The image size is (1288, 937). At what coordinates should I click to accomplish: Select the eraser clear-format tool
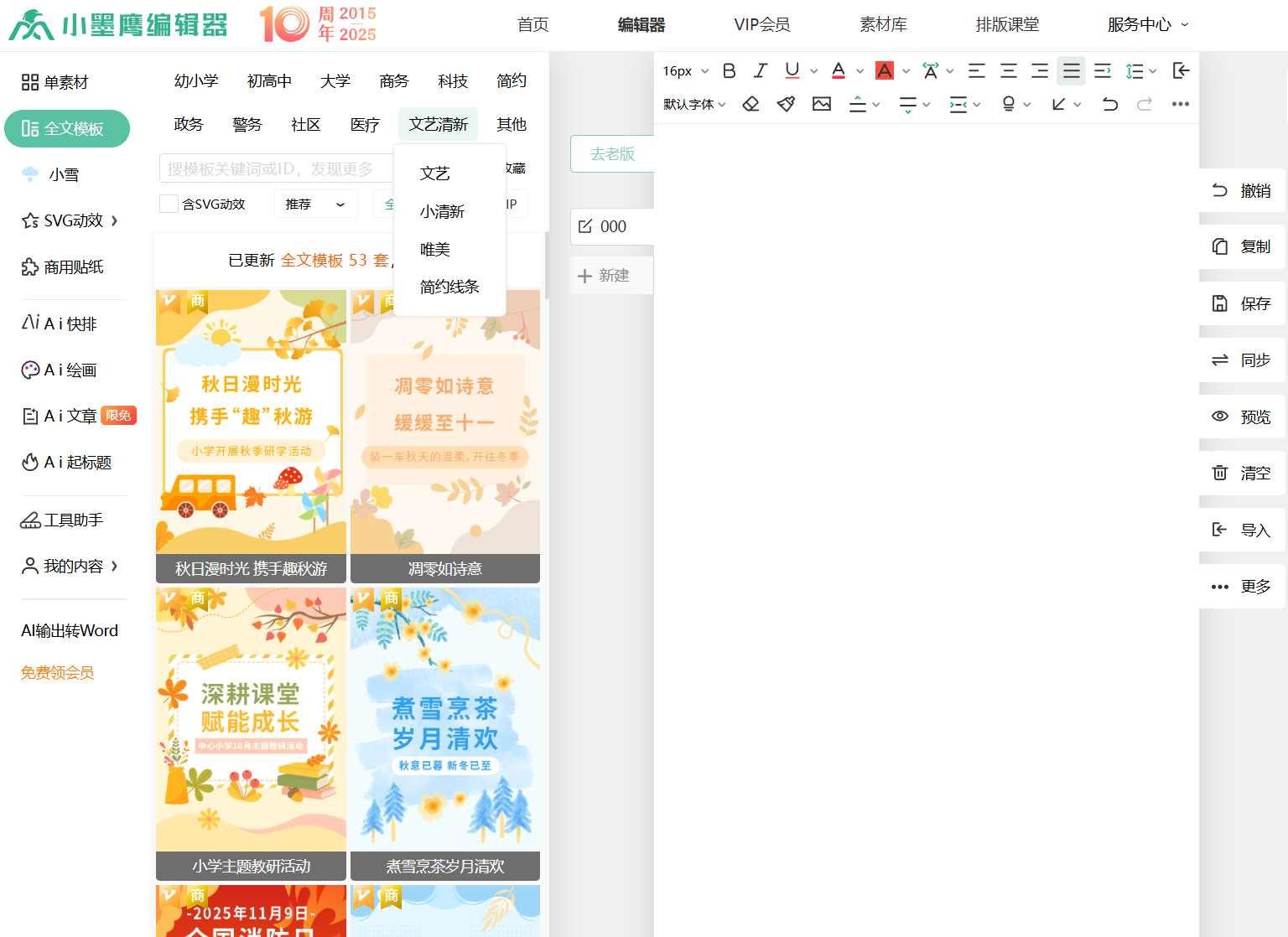[750, 104]
